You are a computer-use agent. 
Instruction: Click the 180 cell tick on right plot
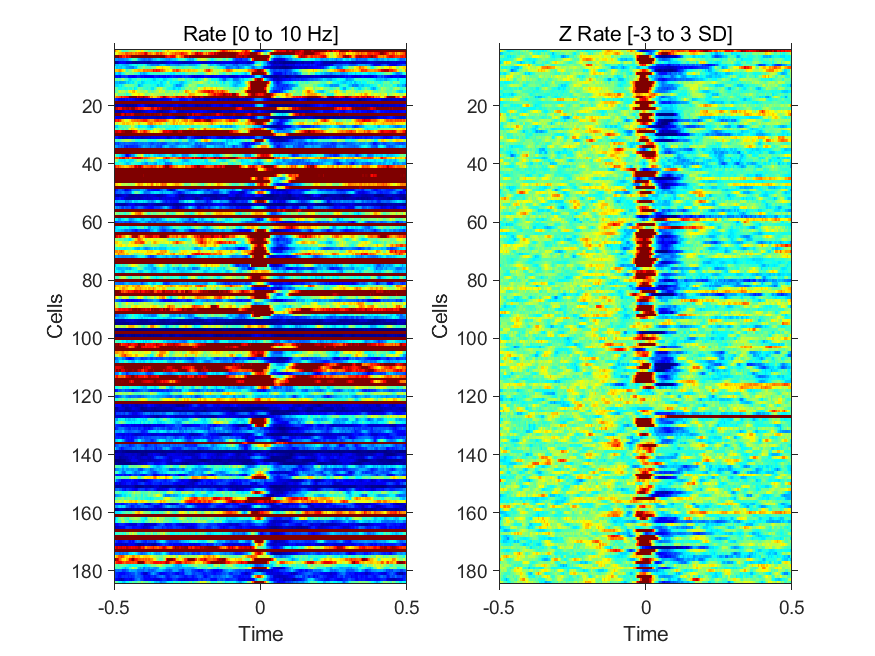(472, 571)
